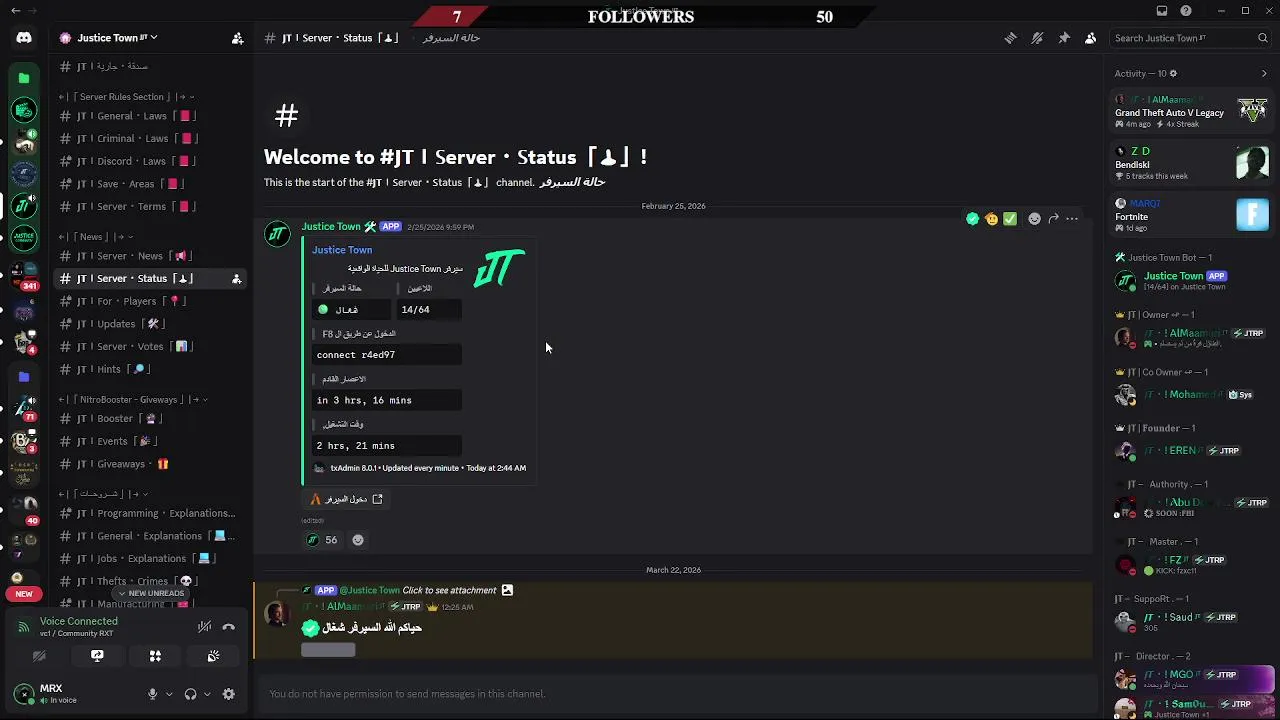The width and height of the screenshot is (1280, 720).
Task: Open voice connection details signal icon
Action: [x=24, y=627]
